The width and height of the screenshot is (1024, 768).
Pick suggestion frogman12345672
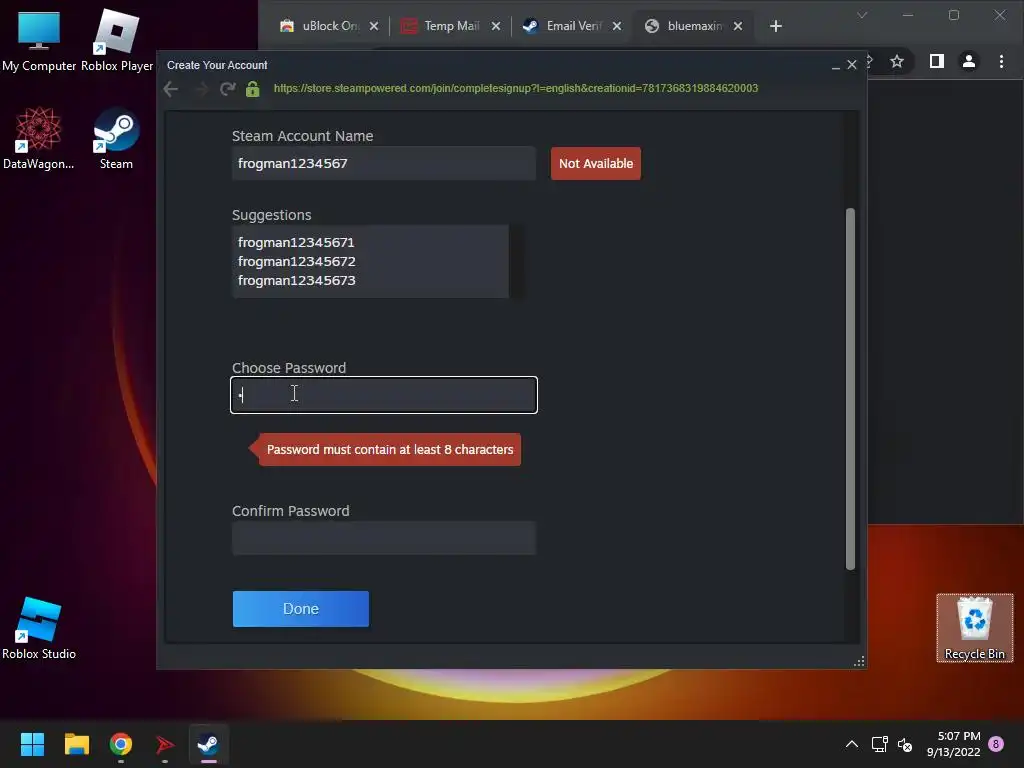296,261
